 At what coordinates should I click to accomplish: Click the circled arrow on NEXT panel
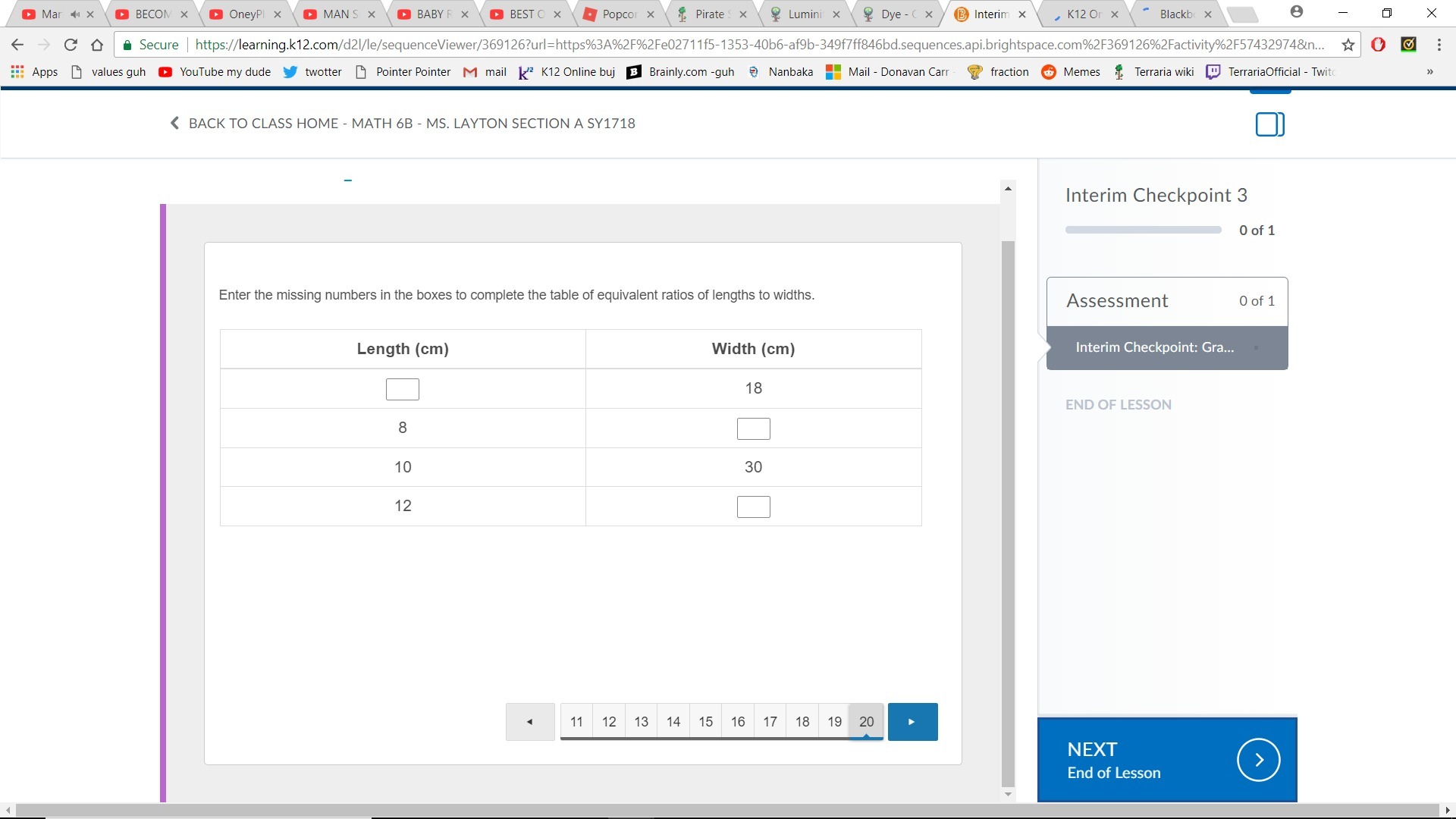(x=1258, y=760)
